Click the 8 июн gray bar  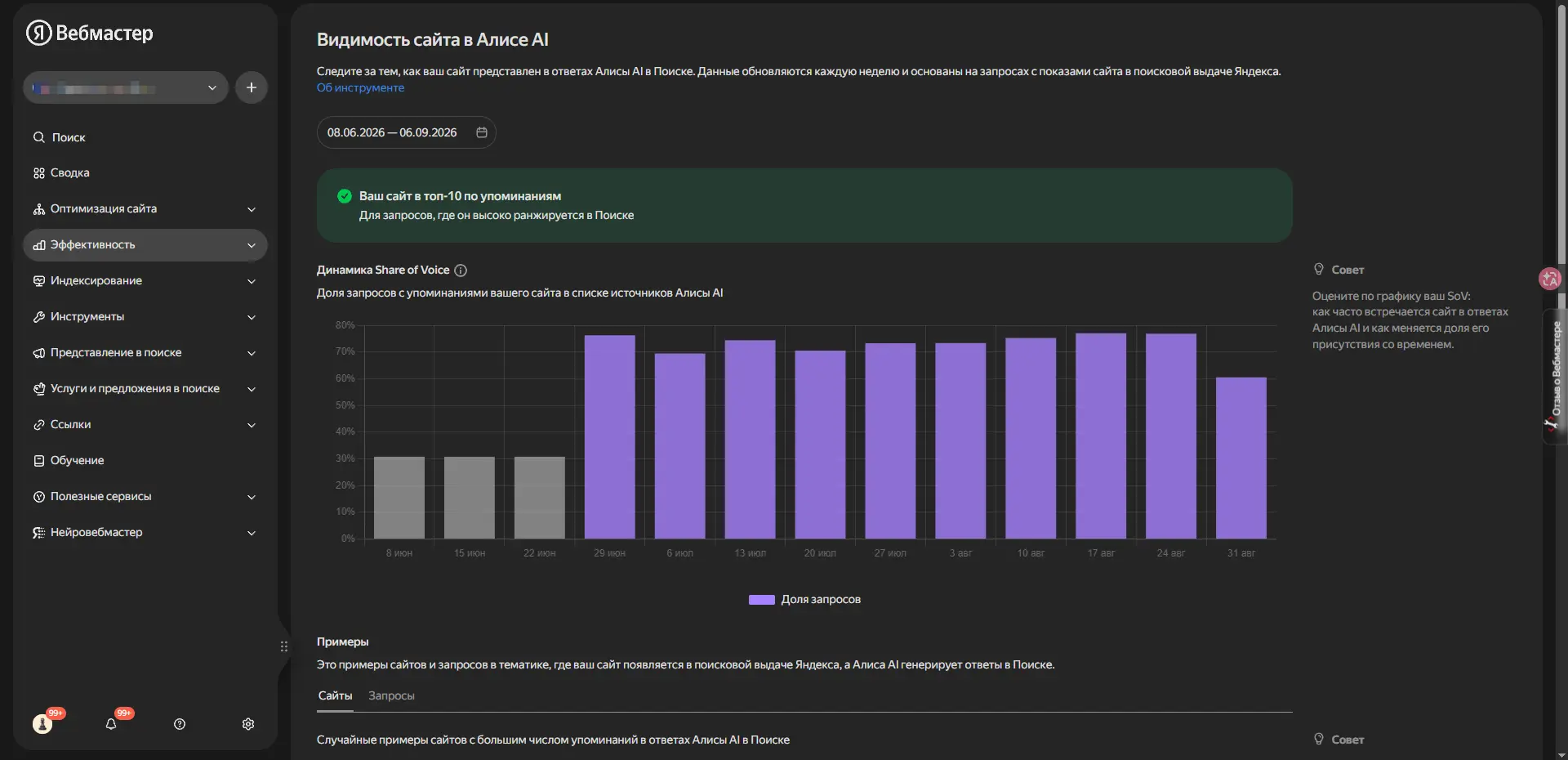(399, 498)
